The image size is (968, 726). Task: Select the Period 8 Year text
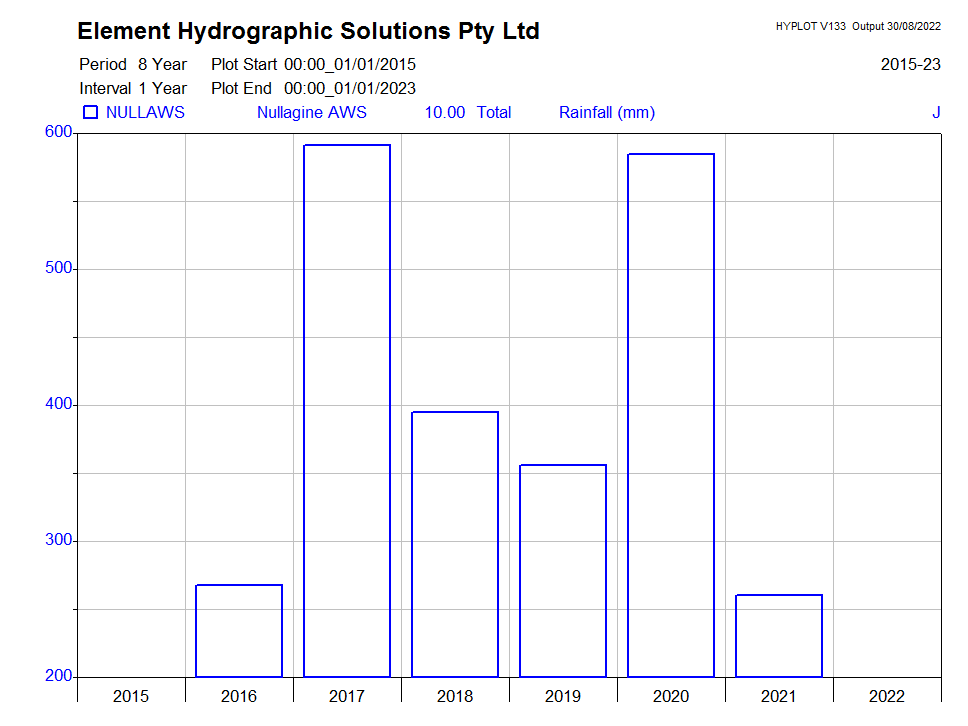(x=133, y=65)
